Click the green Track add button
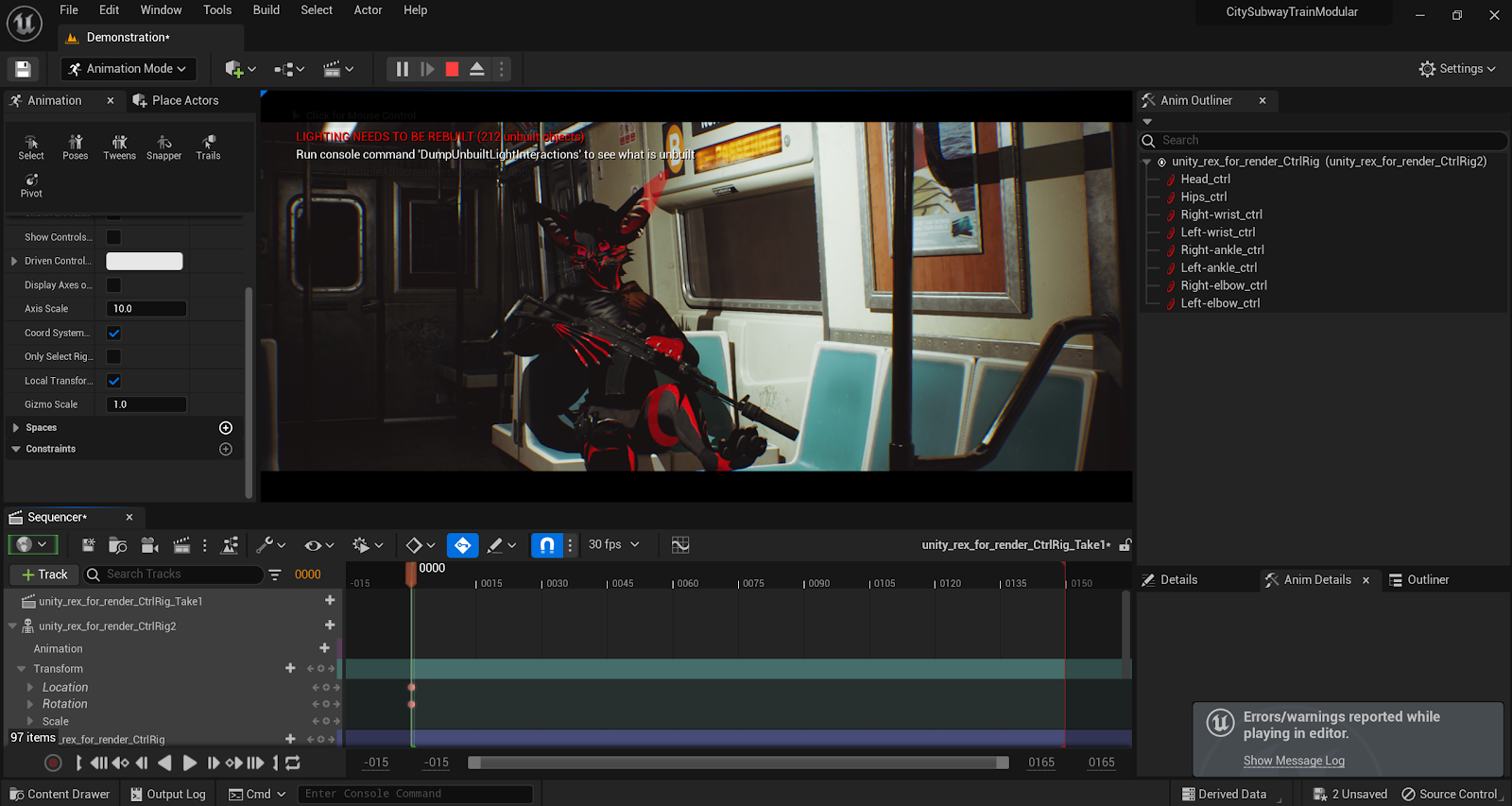The width and height of the screenshot is (1512, 806). [x=44, y=574]
